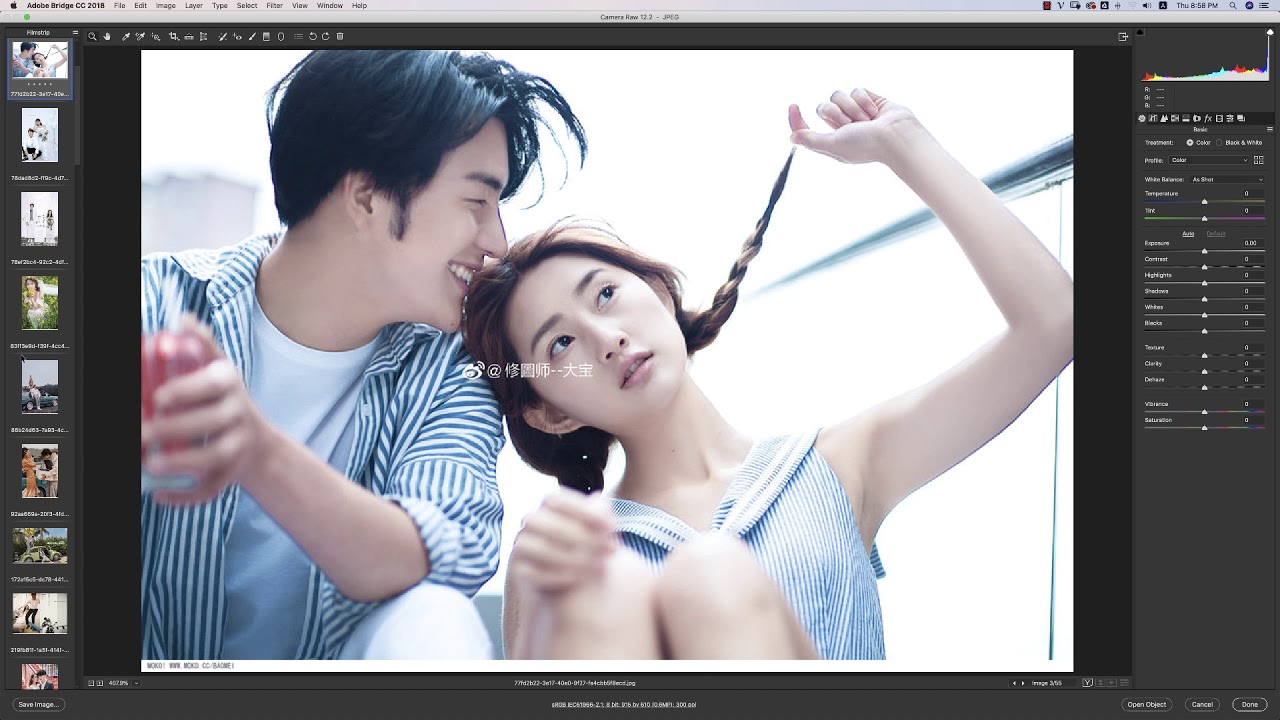Toggle shadow clipping warning in histogram
This screenshot has width=1280, height=720.
(x=1140, y=32)
